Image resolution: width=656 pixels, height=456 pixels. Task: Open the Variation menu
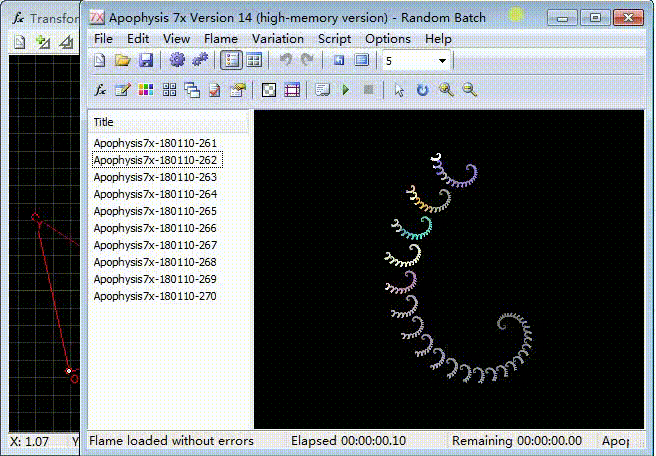[x=278, y=39]
